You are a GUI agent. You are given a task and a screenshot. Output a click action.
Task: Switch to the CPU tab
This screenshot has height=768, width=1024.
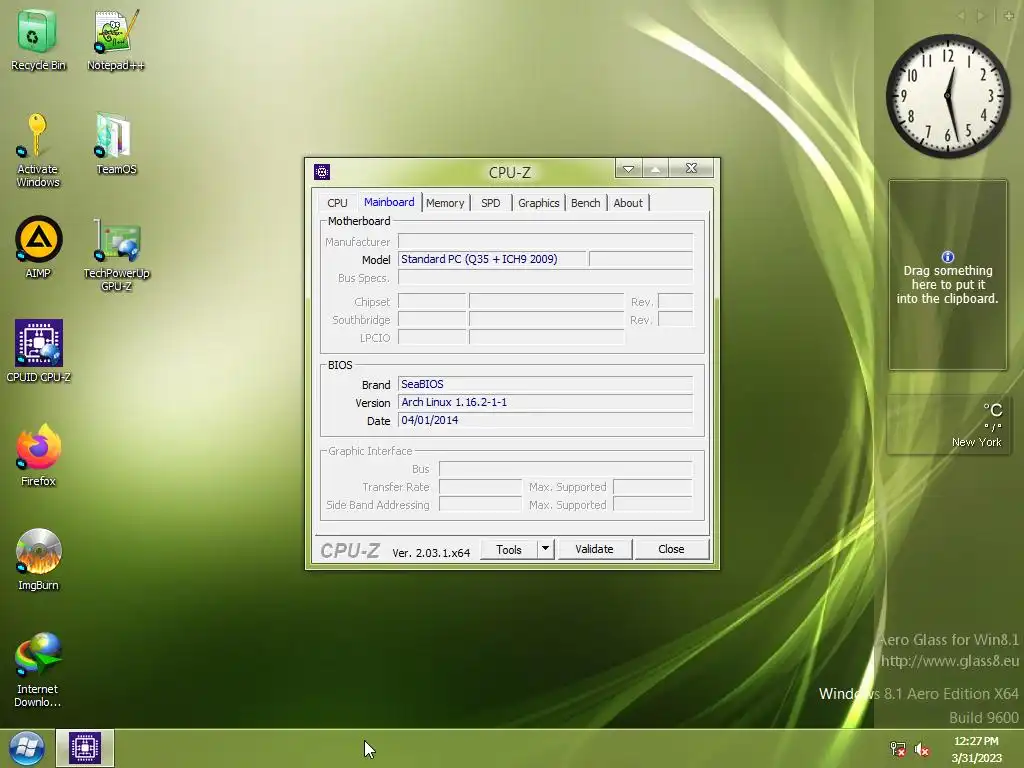tap(337, 203)
